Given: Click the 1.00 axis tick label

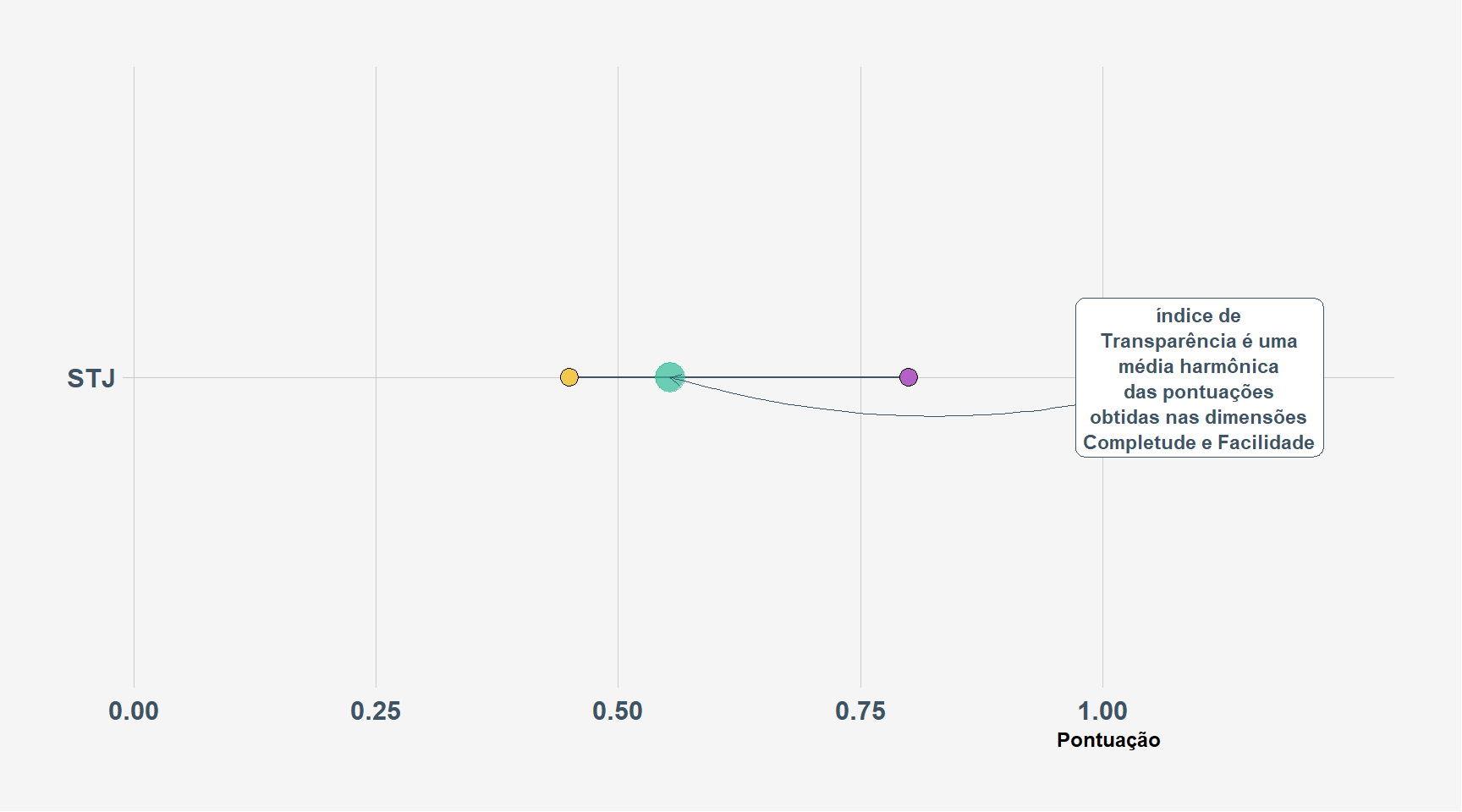Looking at the screenshot, I should pyautogui.click(x=1102, y=711).
